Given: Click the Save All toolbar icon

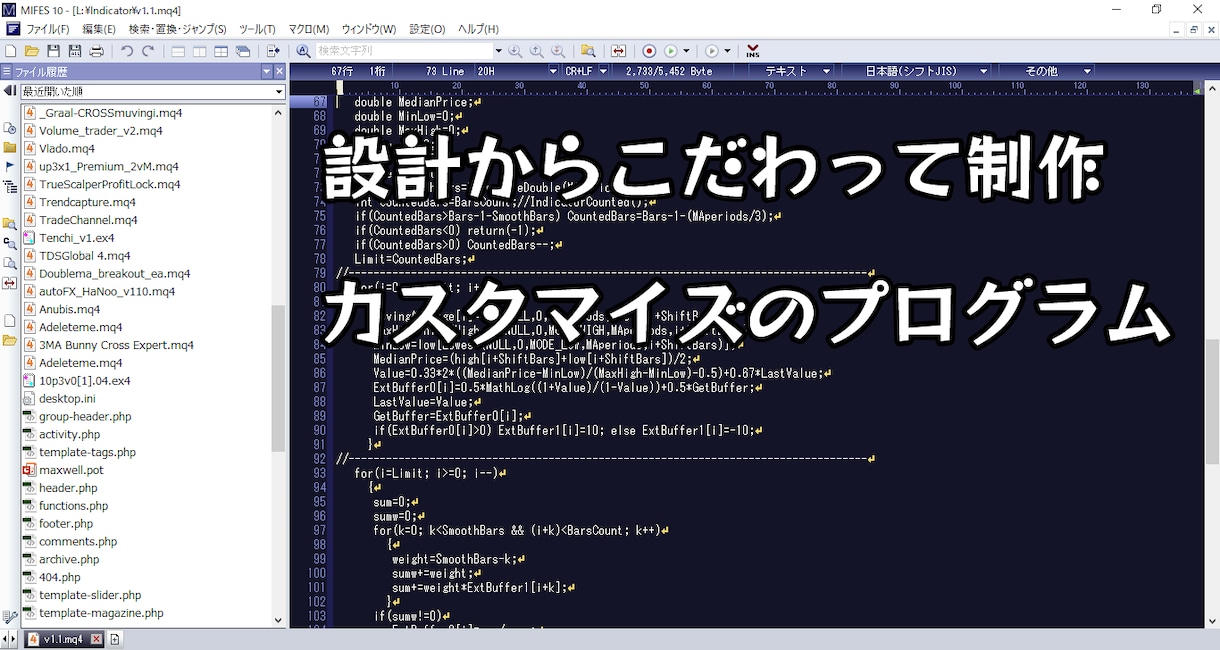Looking at the screenshot, I should pos(75,51).
